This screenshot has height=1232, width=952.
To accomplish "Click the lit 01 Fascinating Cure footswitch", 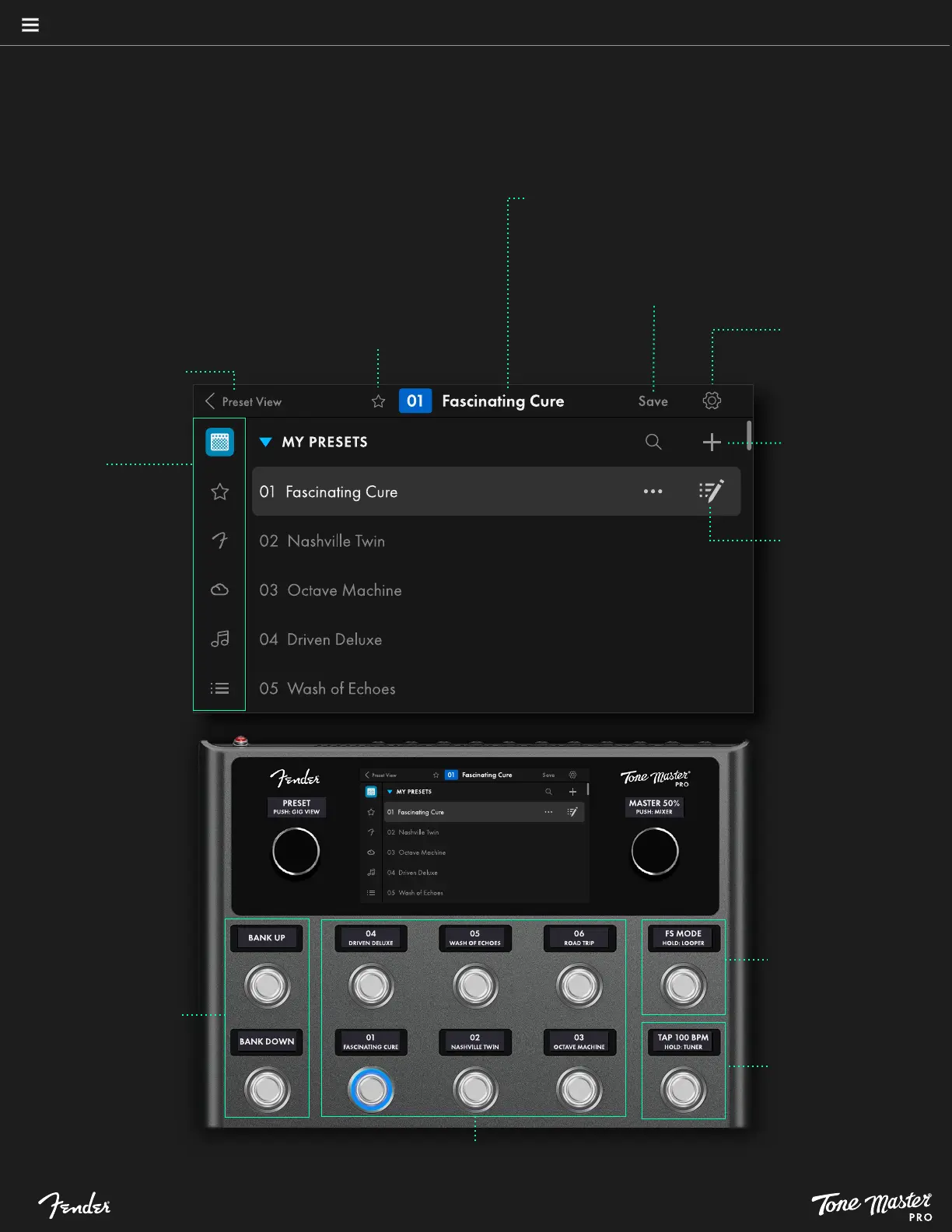I will (x=372, y=1090).
